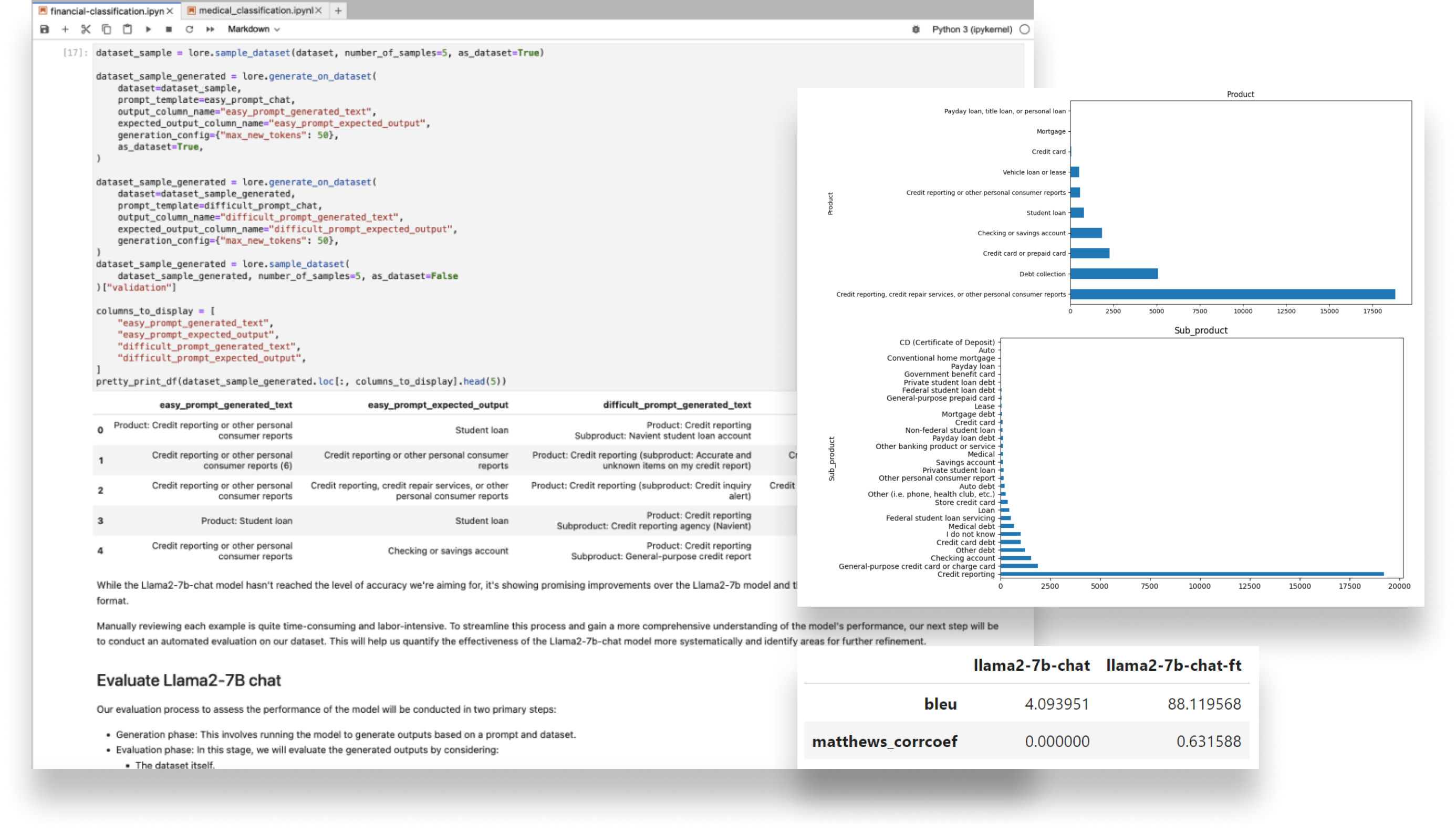Select row index 4 in output table
This screenshot has width=1456, height=832.
coord(100,551)
